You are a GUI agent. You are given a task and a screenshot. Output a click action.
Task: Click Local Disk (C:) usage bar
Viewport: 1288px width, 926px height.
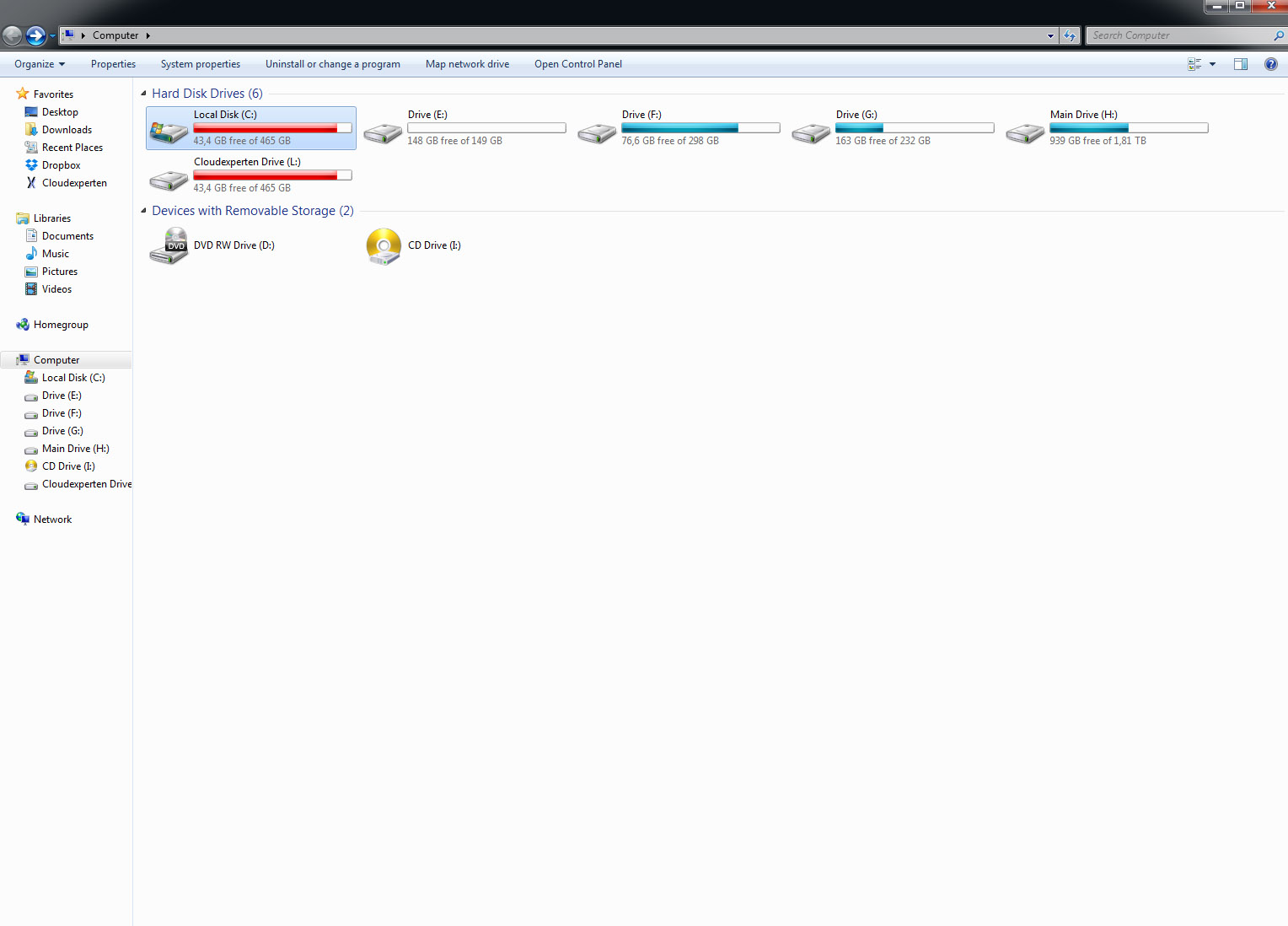point(272,128)
